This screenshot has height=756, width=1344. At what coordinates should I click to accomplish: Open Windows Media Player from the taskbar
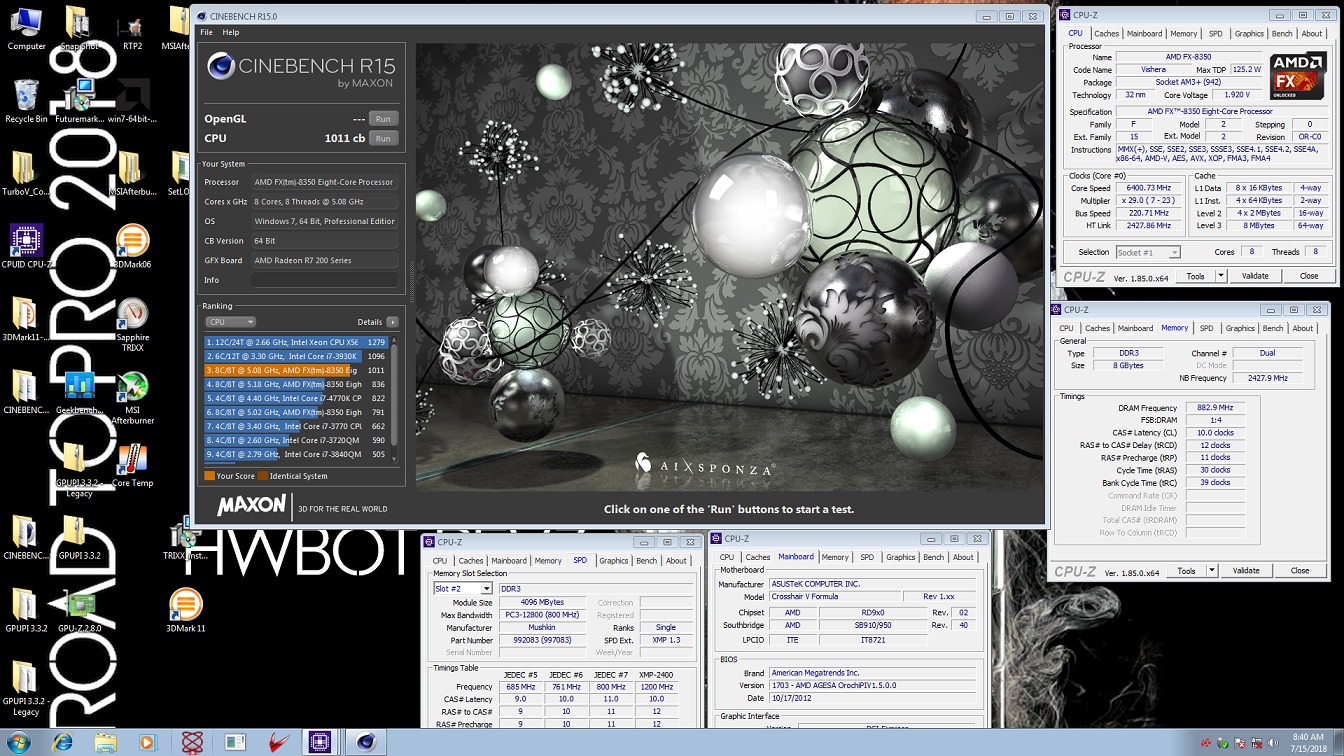click(x=148, y=742)
